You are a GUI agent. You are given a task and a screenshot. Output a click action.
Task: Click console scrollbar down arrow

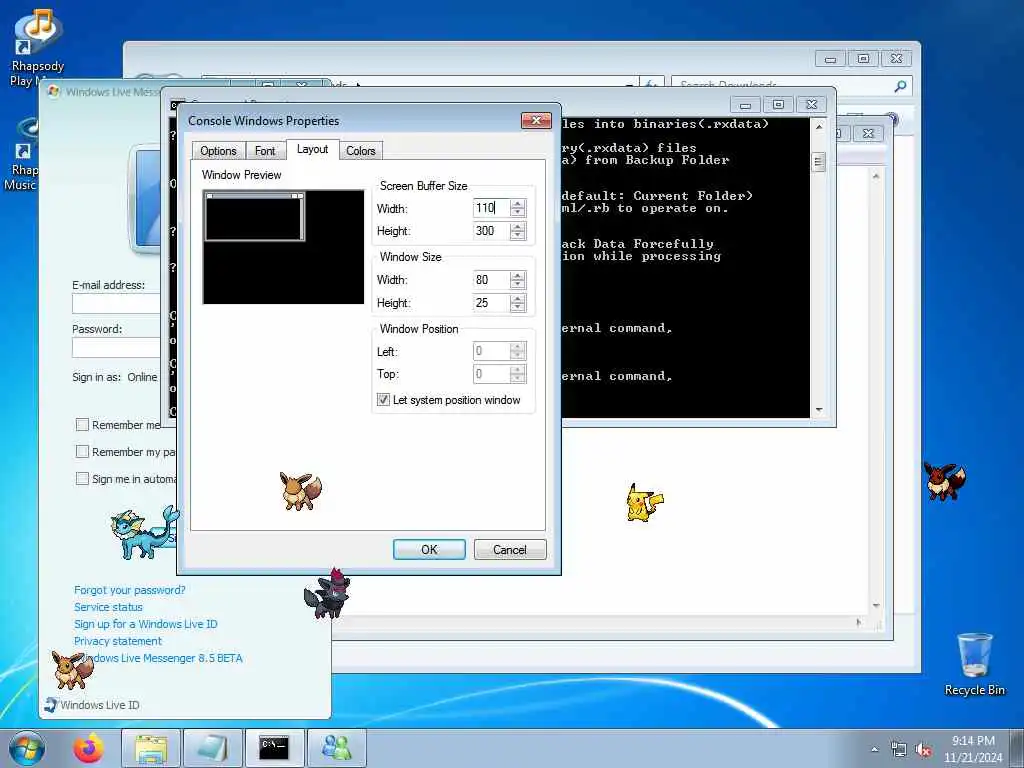pos(818,410)
